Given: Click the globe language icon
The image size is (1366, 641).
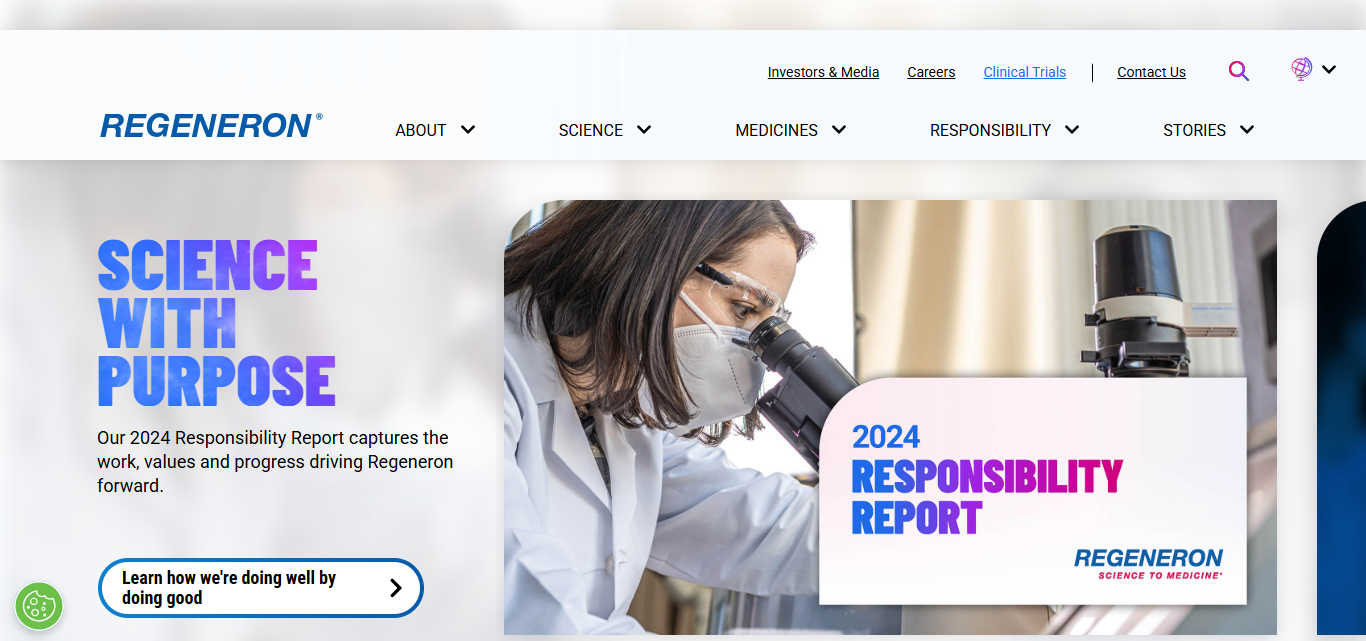Looking at the screenshot, I should [x=1301, y=69].
